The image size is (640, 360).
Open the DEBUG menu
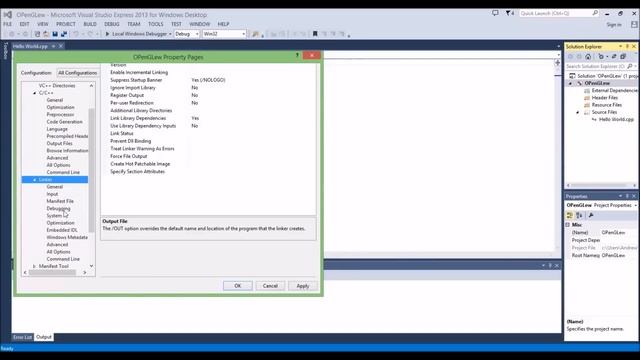(x=112, y=24)
